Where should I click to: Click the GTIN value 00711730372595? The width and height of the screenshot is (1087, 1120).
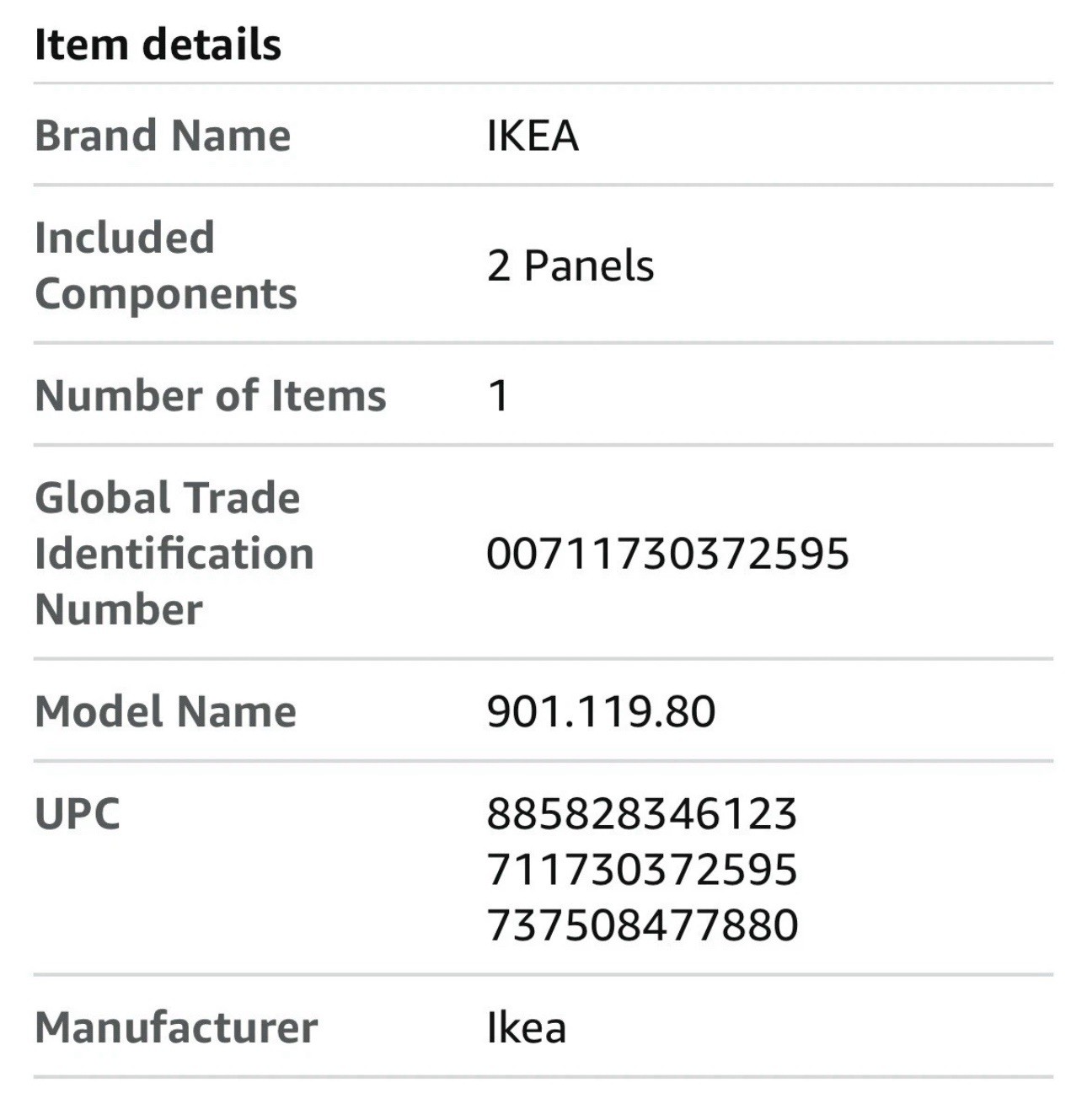pos(667,554)
